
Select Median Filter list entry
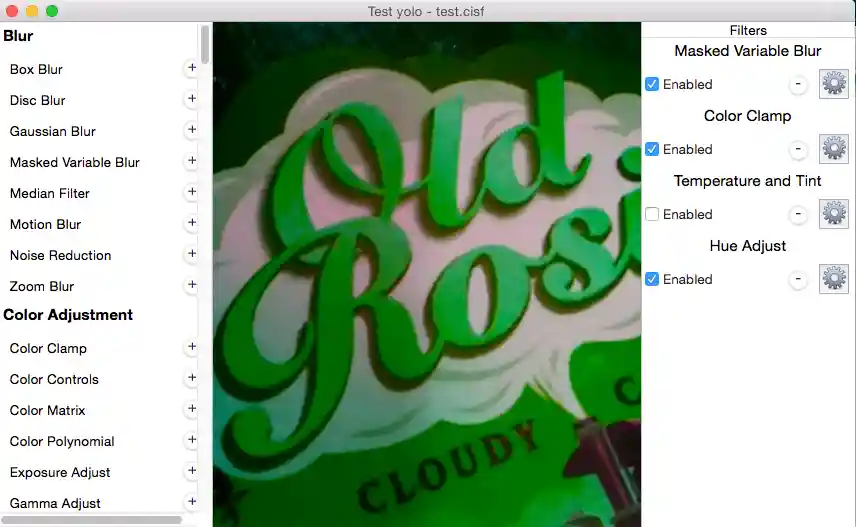[50, 193]
